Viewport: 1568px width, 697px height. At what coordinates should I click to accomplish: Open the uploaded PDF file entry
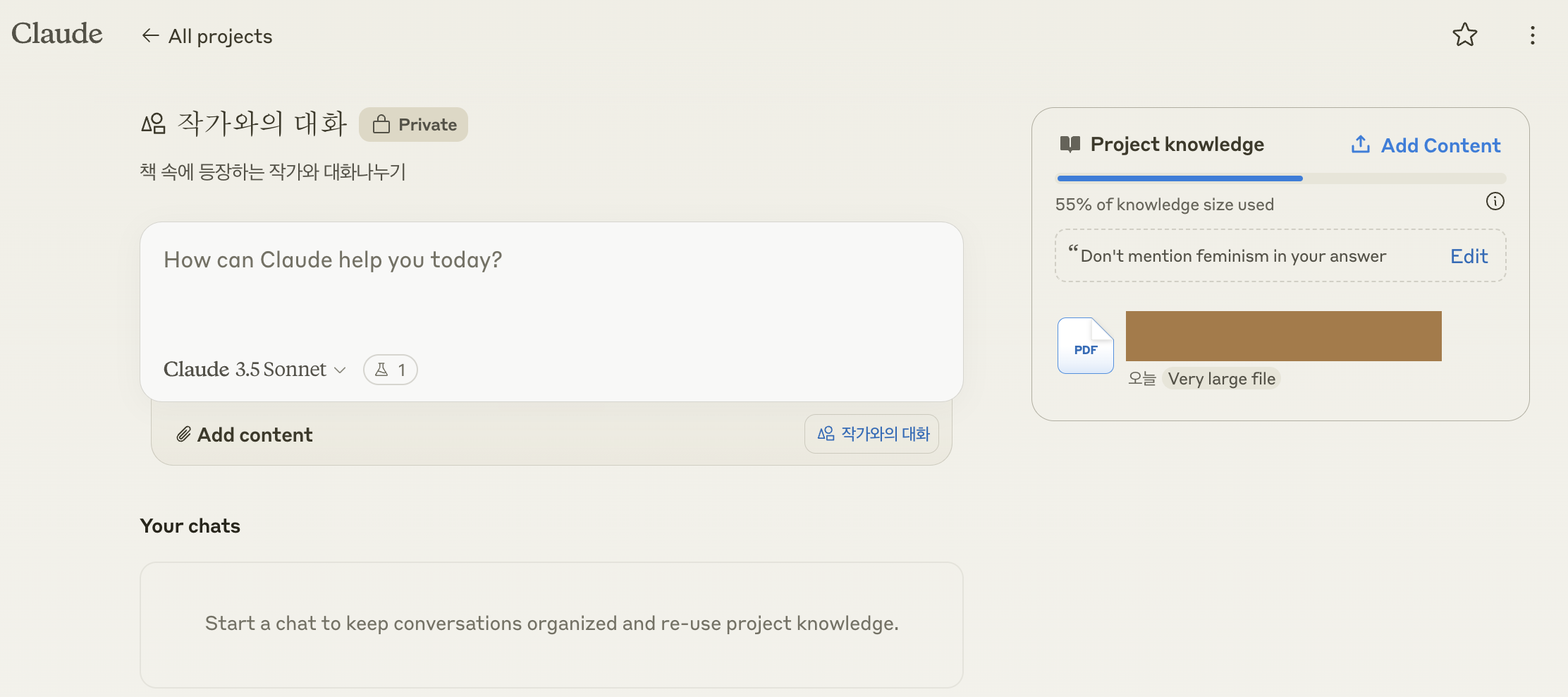pyautogui.click(x=1283, y=337)
